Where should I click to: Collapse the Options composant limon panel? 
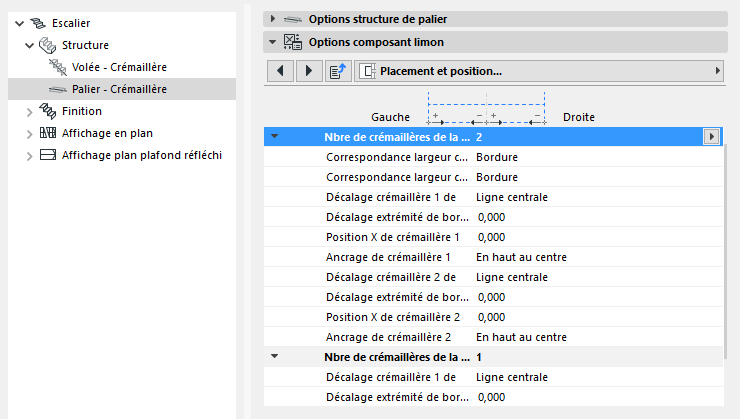click(x=273, y=42)
